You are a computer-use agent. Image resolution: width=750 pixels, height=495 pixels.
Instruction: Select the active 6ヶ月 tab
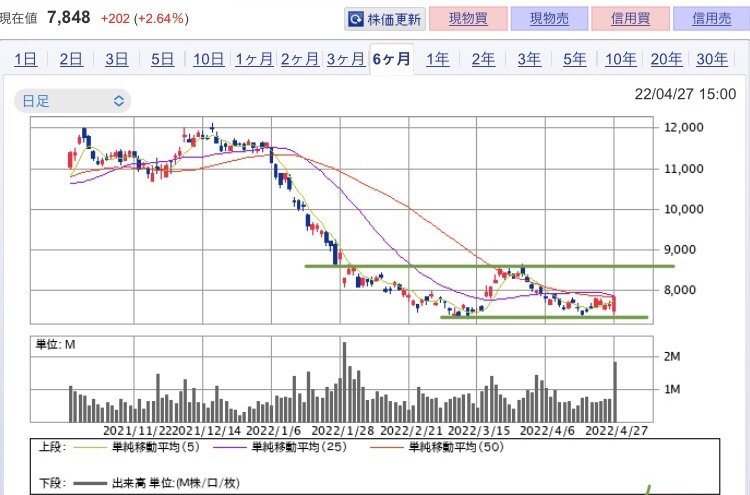[391, 59]
